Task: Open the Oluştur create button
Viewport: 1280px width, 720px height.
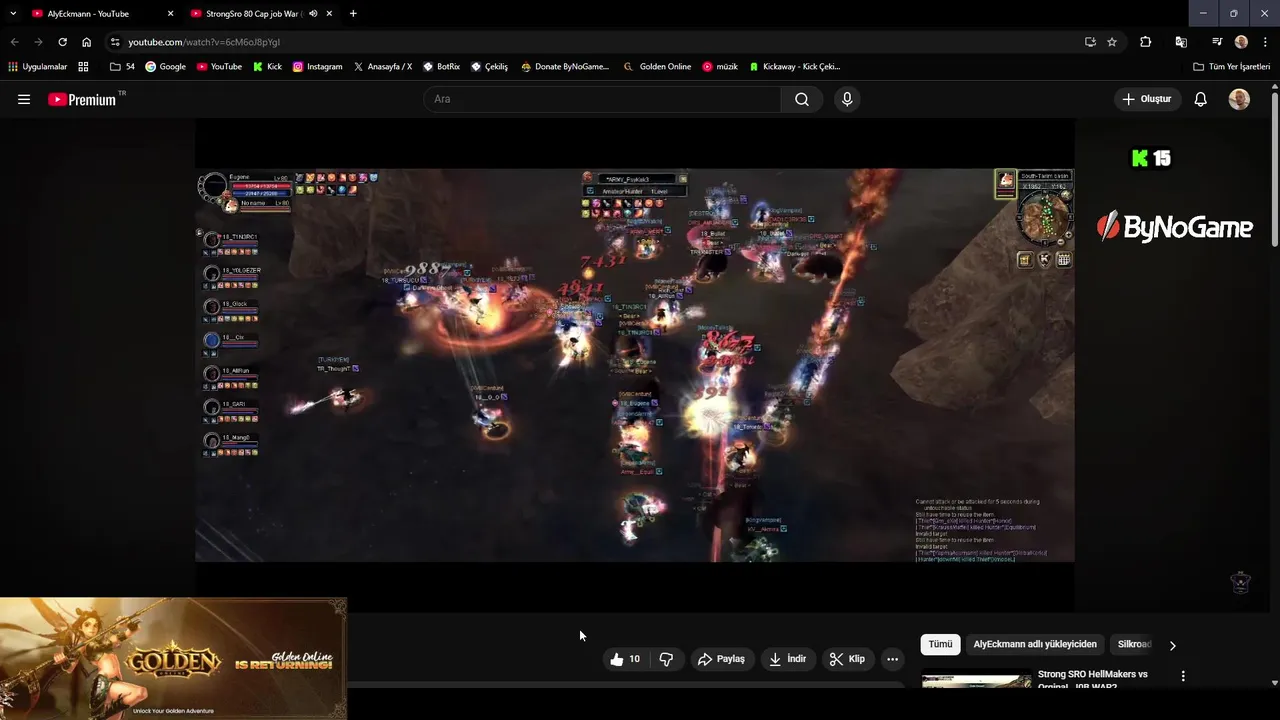Action: tap(1147, 99)
